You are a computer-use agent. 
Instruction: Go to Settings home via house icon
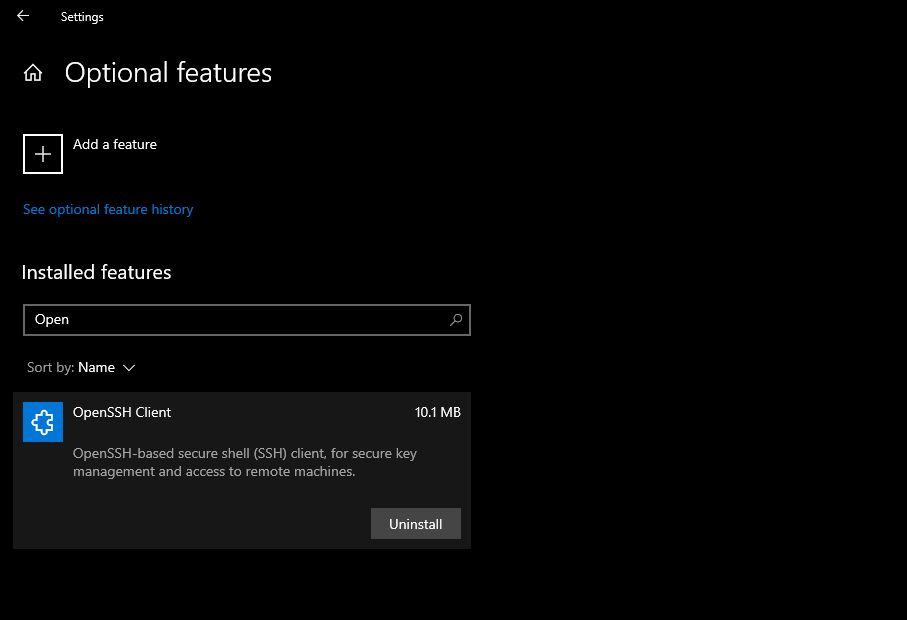[x=33, y=73]
